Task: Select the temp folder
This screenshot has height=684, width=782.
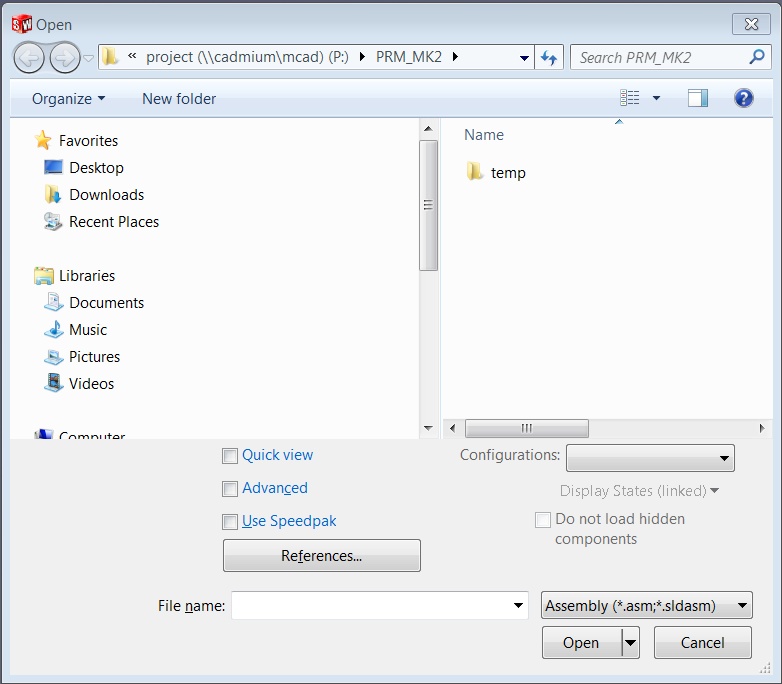Action: 508,173
